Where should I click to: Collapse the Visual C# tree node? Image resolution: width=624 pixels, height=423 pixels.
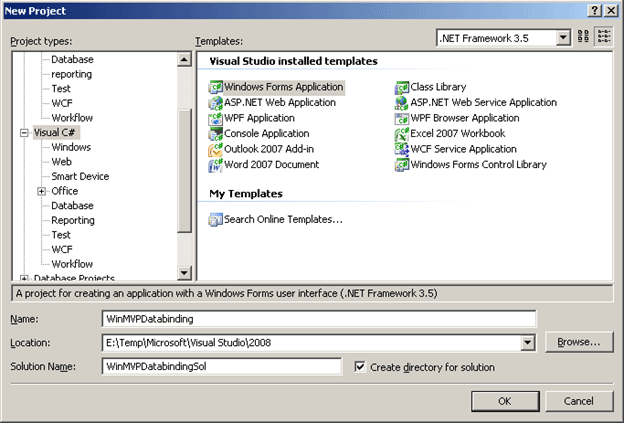pos(25,133)
